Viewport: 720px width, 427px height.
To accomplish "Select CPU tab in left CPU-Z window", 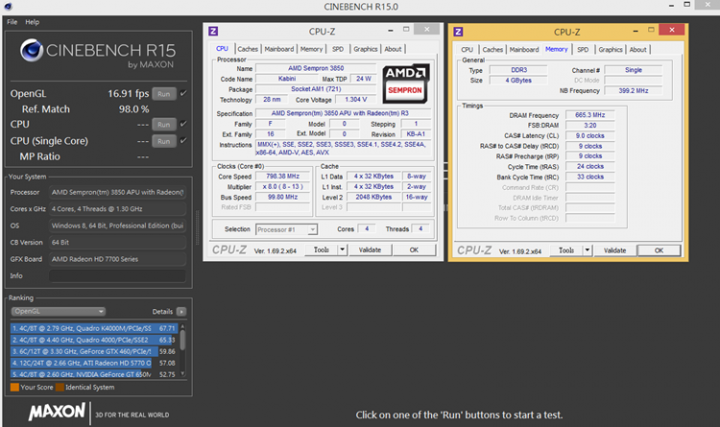I will 222,48.
